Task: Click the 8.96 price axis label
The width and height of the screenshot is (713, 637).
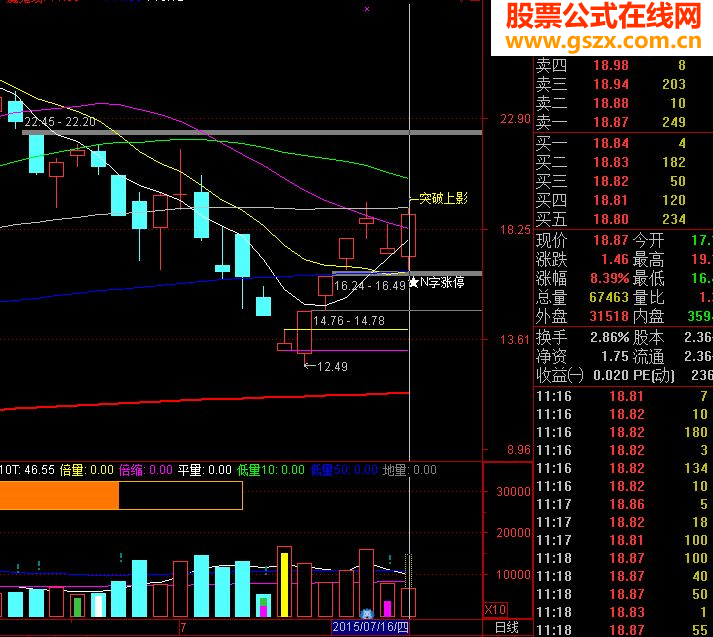Action: (519, 450)
